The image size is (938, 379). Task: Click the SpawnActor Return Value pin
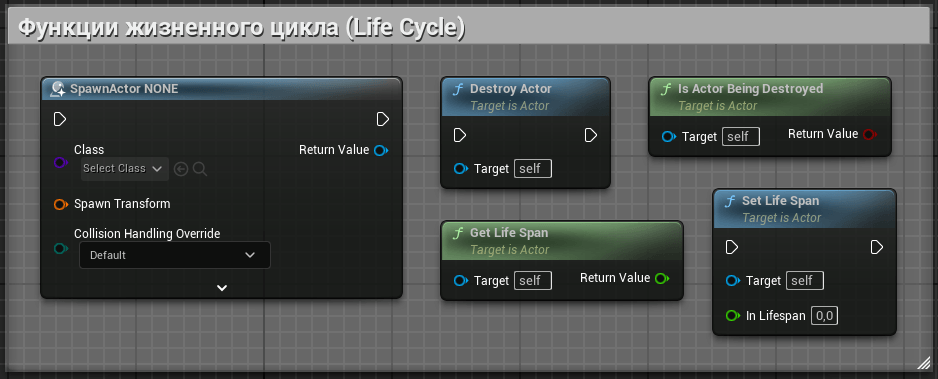381,150
